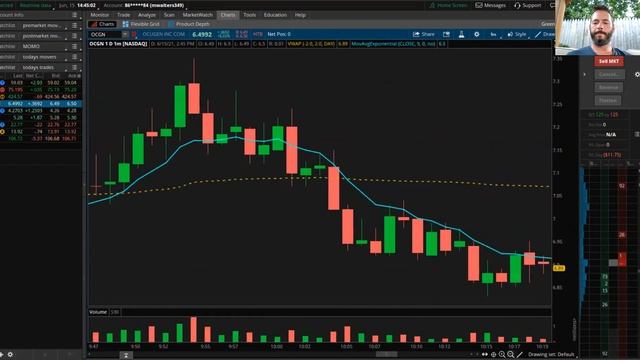
Task: Click the zoom out magnifier icon
Action: coord(511,355)
